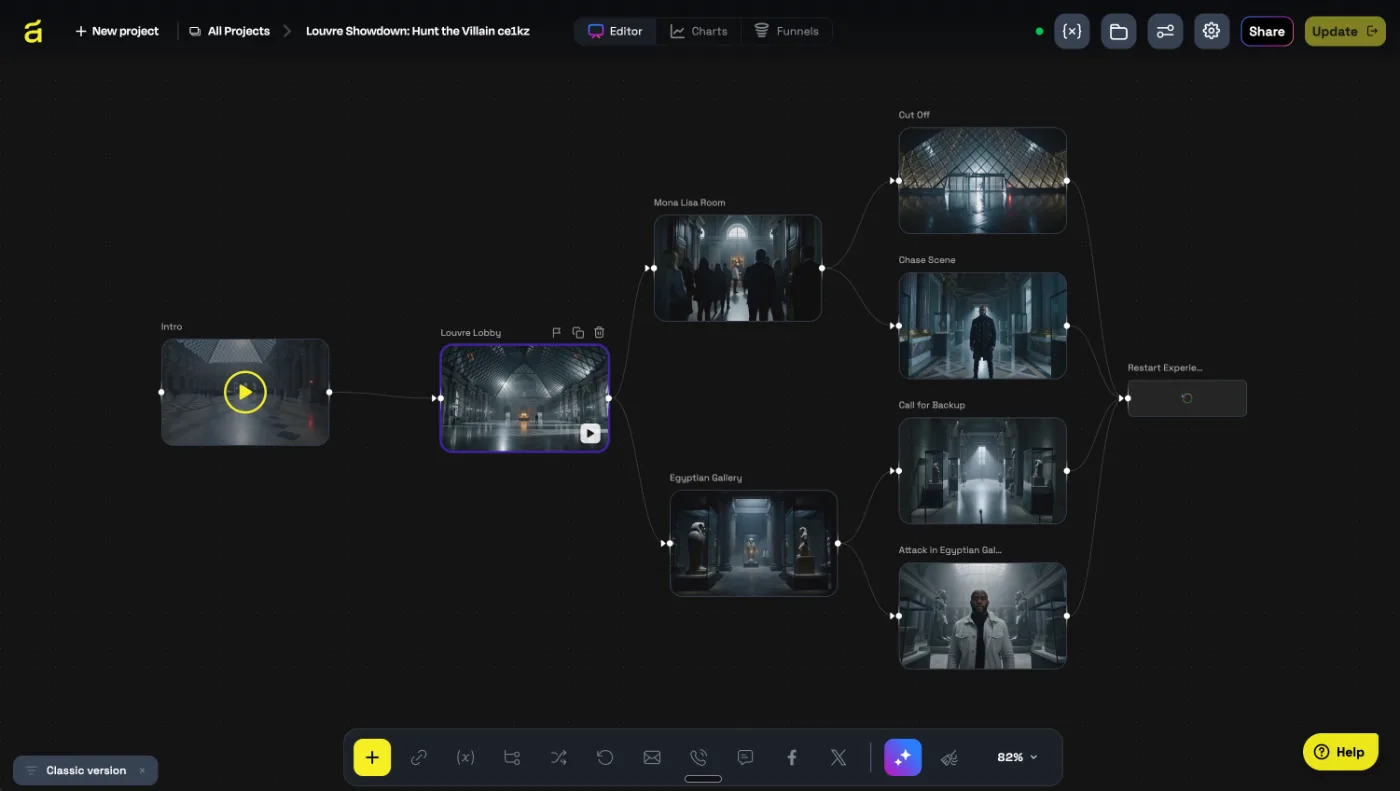
Task: Open project settings gear
Action: 1211,31
